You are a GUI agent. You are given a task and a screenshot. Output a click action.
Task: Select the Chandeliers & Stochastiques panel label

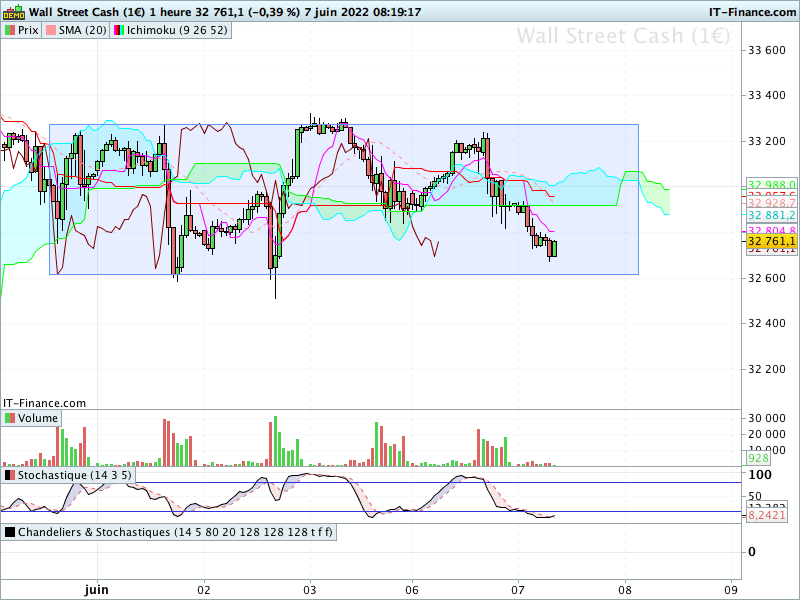(x=175, y=532)
